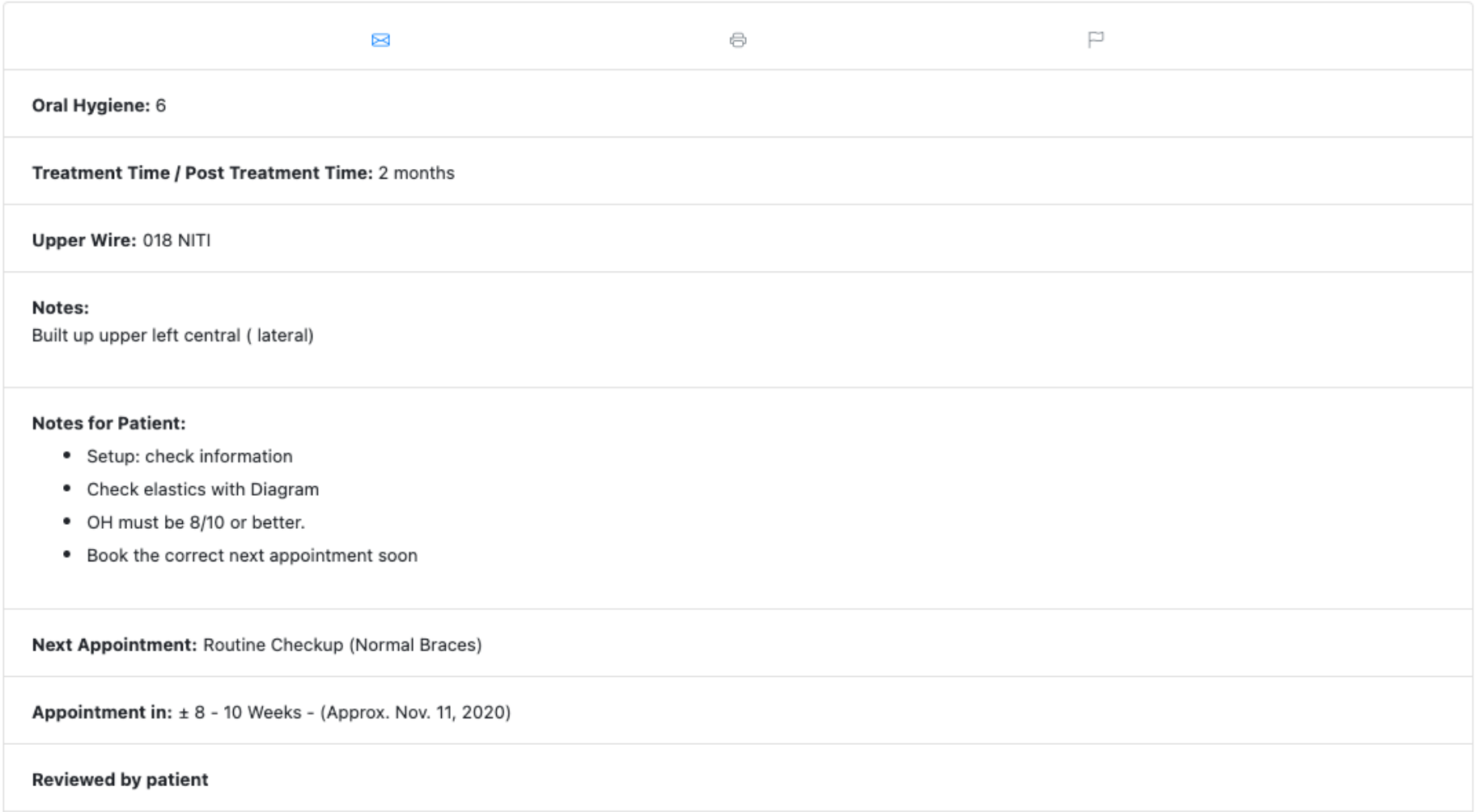The image size is (1476, 812).
Task: Click 'Book the correct next appointment soon'
Action: point(252,556)
